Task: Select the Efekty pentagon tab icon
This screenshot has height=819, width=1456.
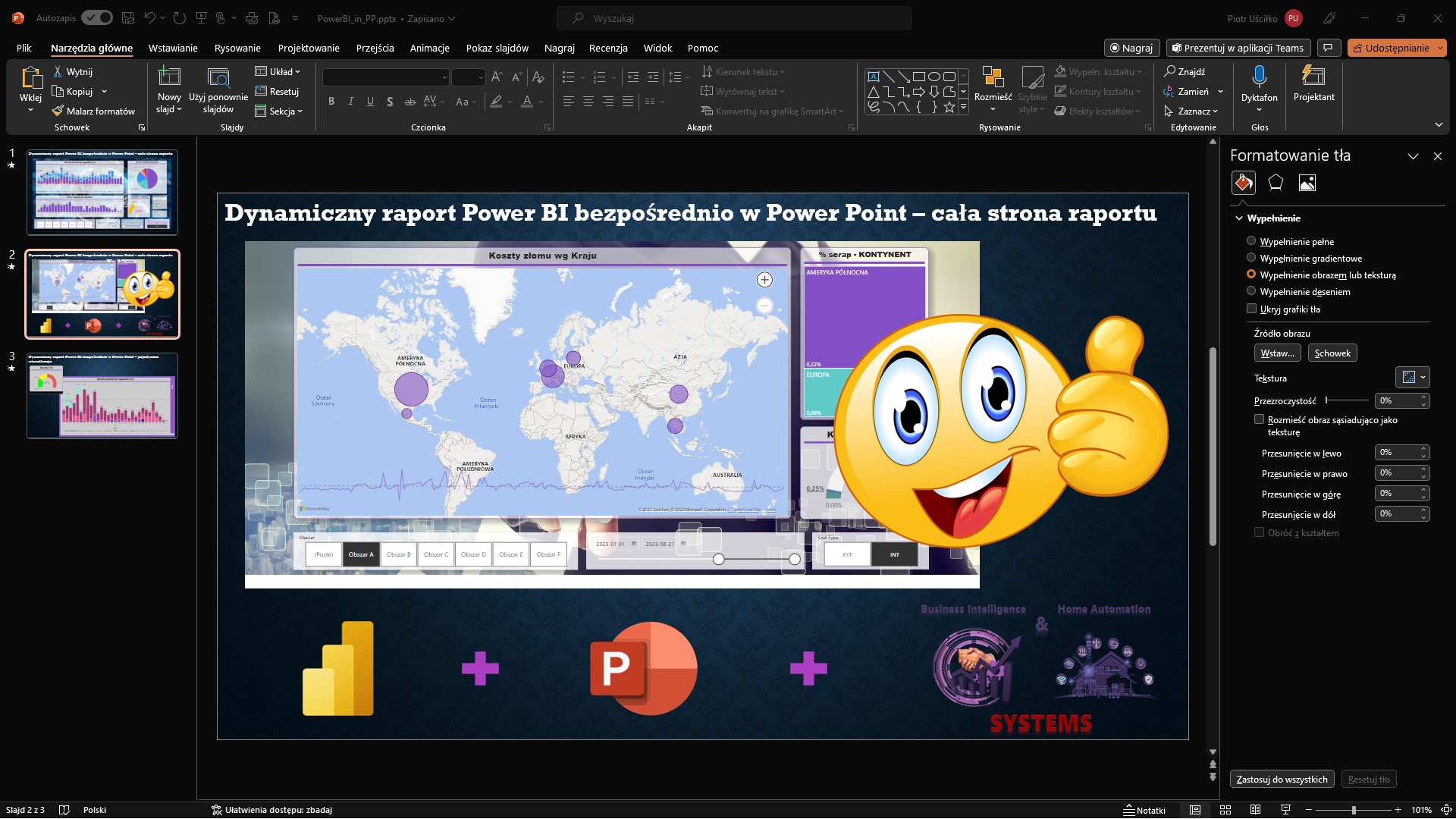Action: [x=1276, y=183]
